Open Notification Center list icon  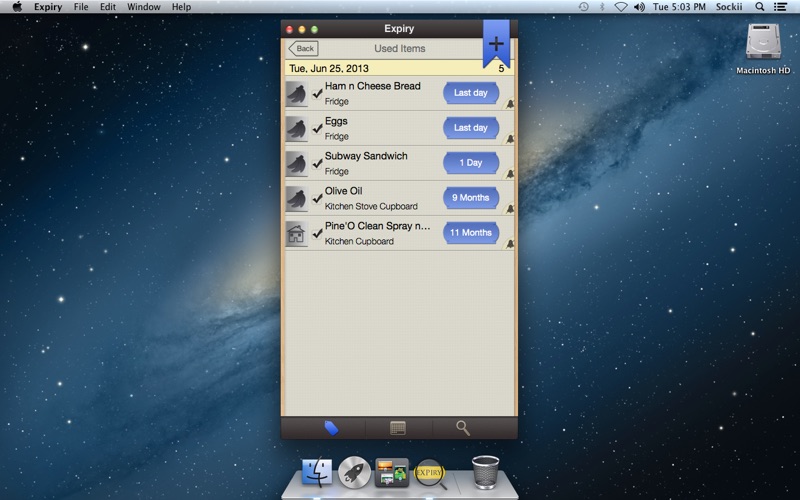pyautogui.click(x=780, y=7)
